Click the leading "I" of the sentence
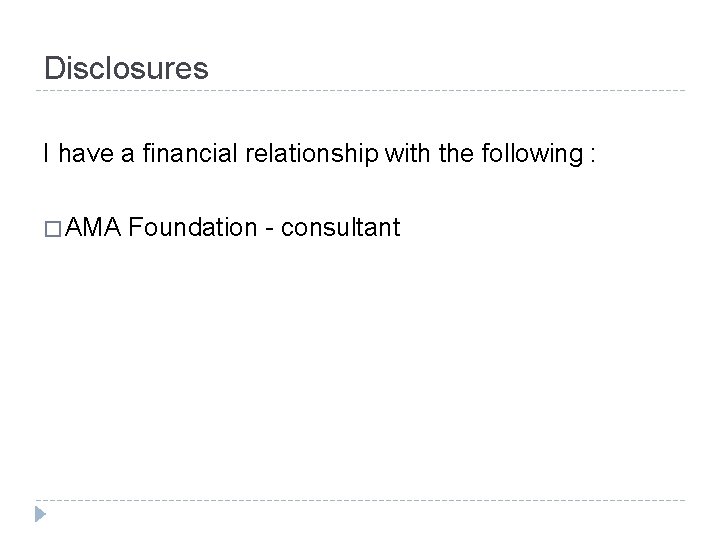 point(47,155)
